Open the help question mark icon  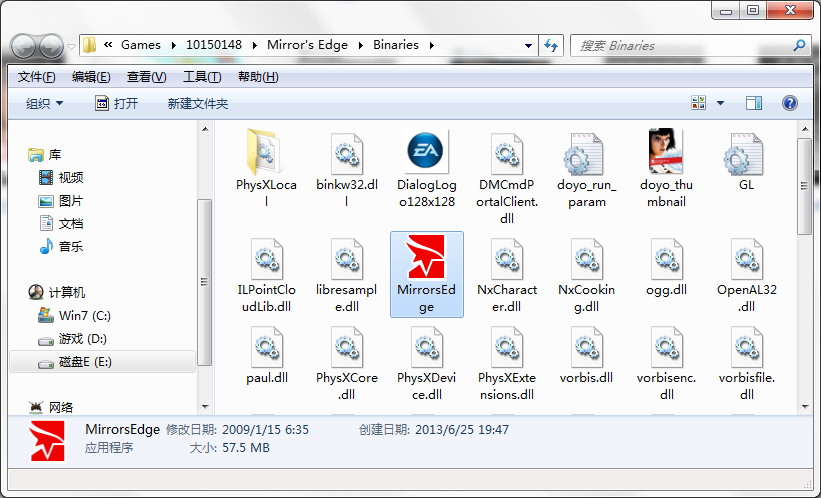point(790,103)
